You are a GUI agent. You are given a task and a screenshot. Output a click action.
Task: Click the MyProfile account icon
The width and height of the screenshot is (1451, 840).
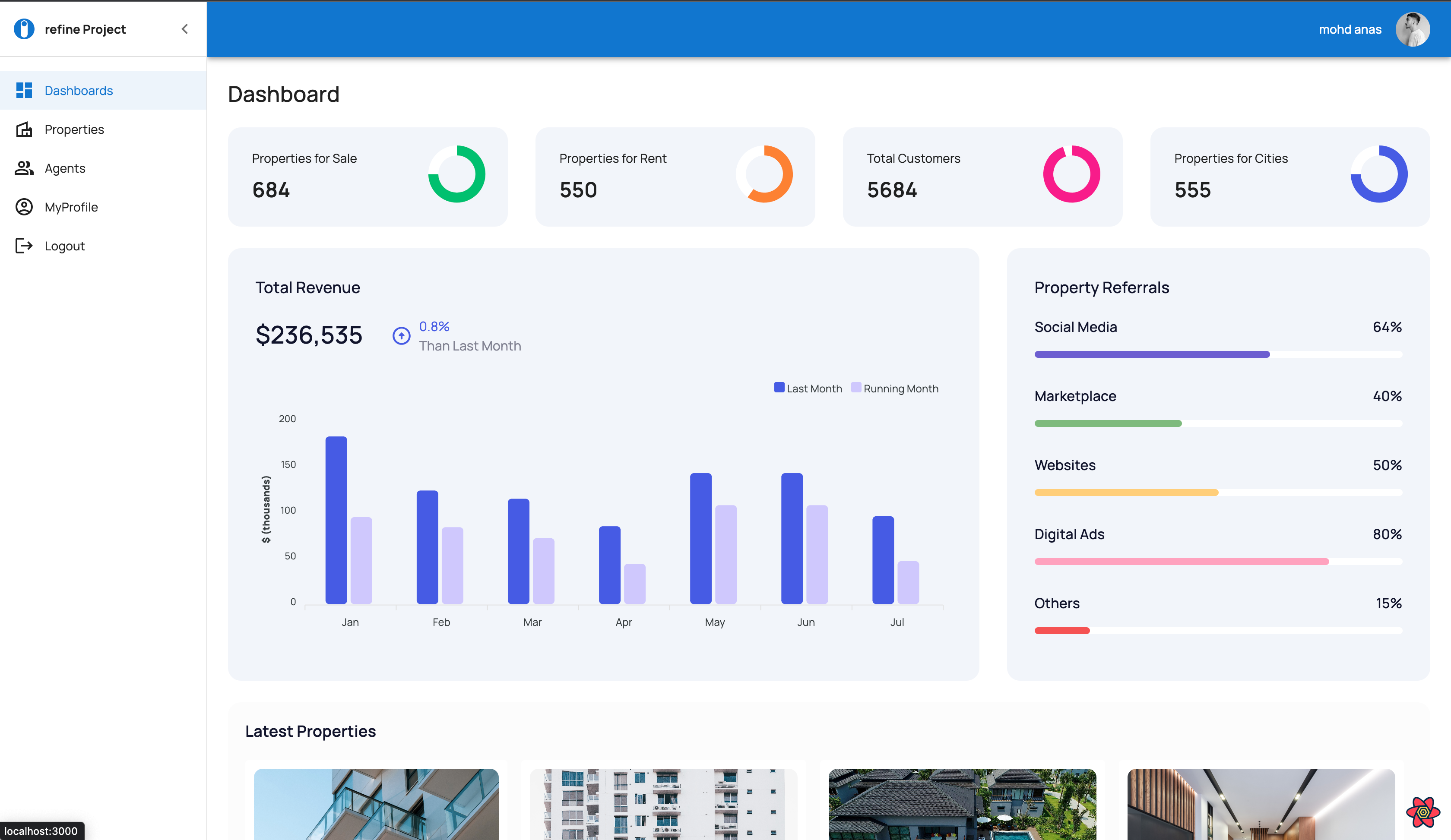click(24, 207)
